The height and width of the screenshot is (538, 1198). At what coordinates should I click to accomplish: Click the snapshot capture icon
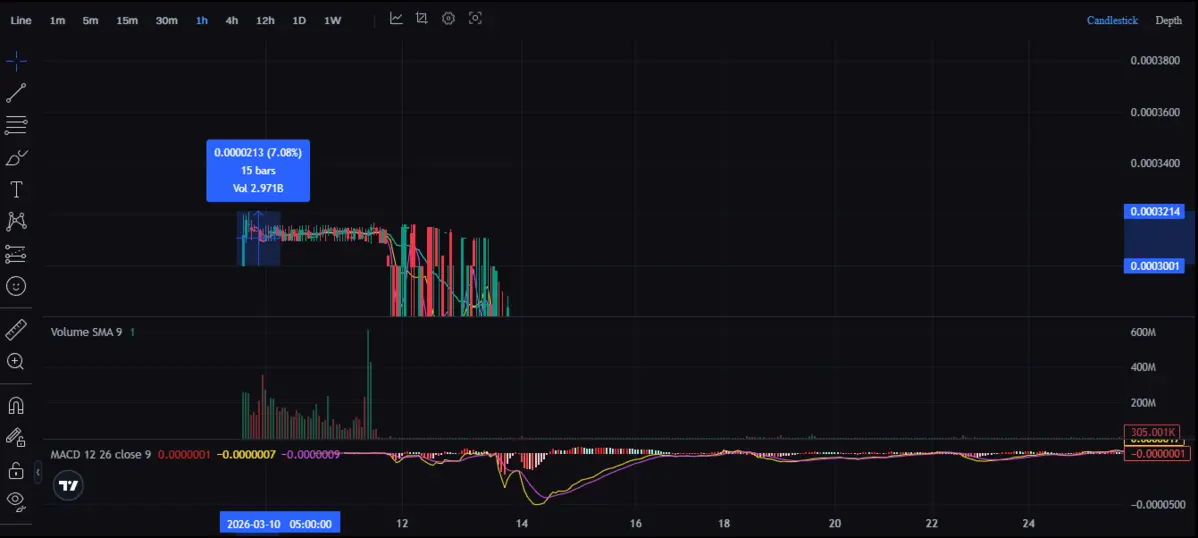tap(475, 18)
